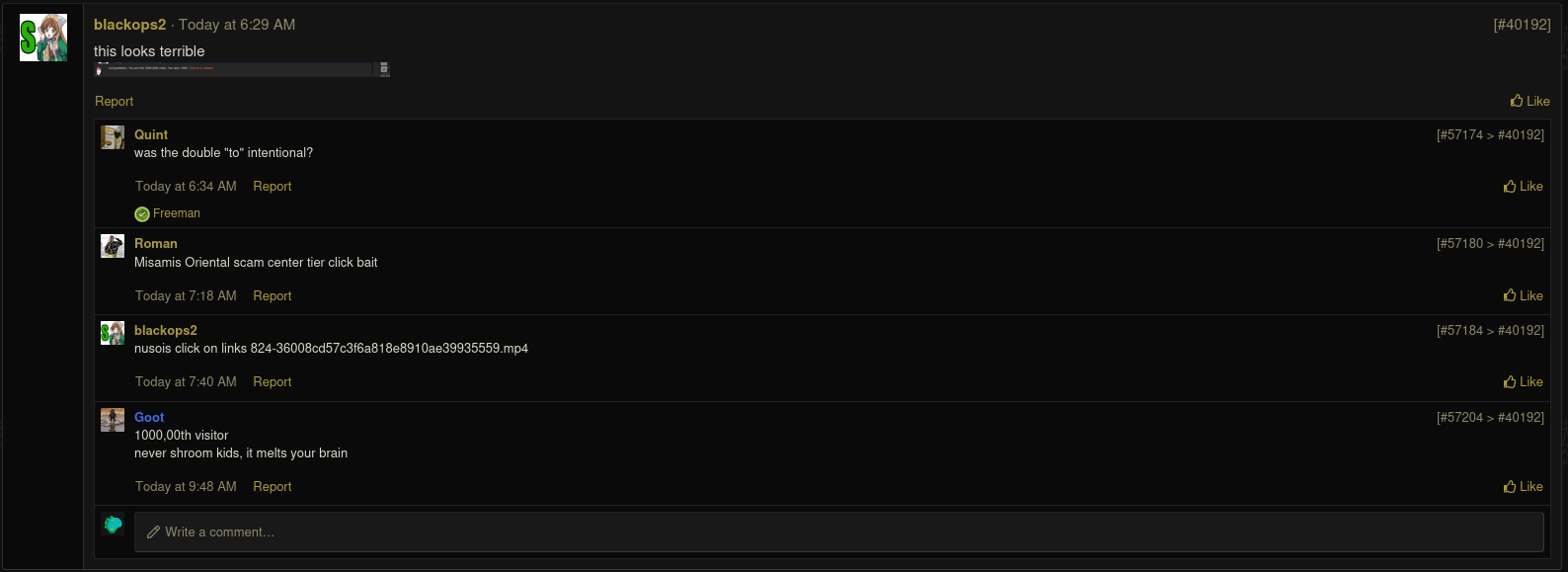Like Quint's comment
This screenshot has height=572, width=1568.
tap(1523, 186)
